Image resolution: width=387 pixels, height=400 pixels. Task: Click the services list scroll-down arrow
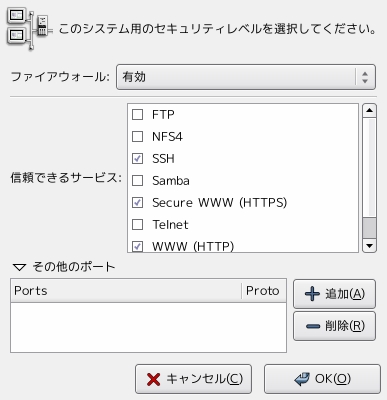(369, 246)
